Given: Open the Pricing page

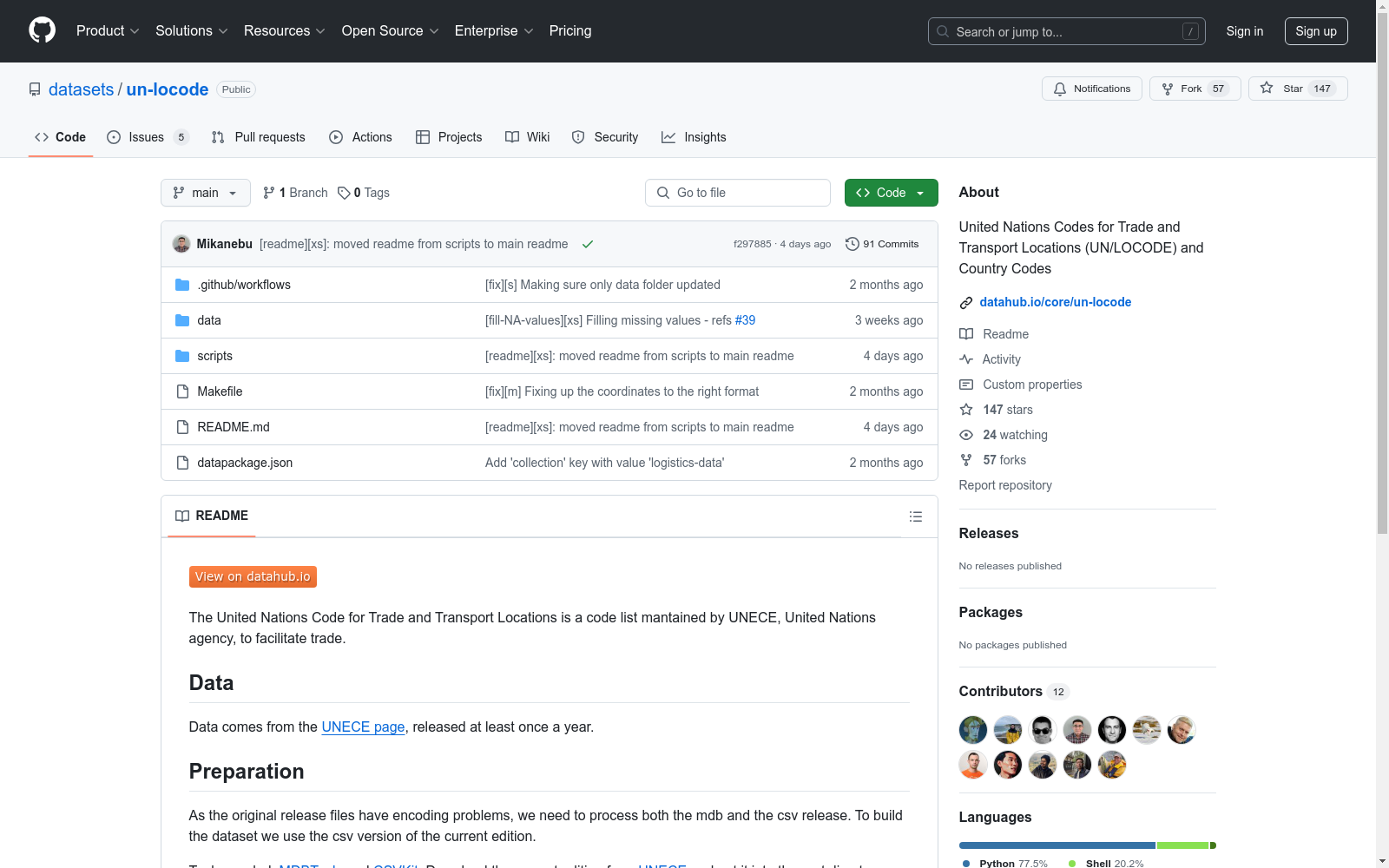Looking at the screenshot, I should point(570,31).
